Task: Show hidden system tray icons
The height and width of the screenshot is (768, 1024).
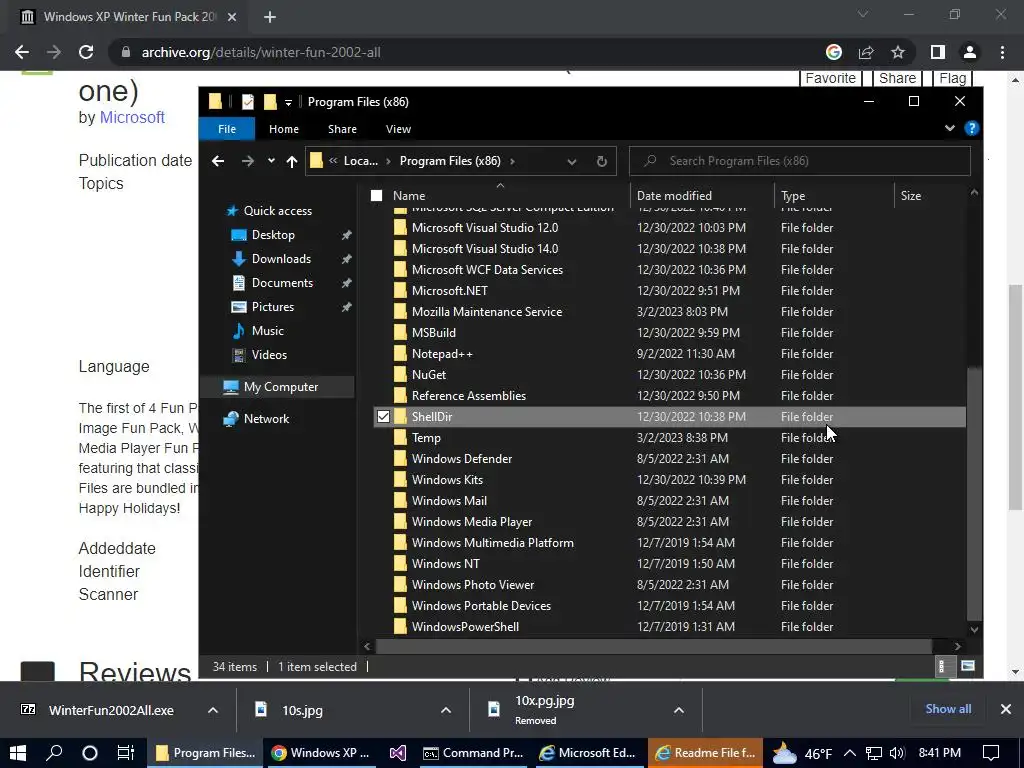Action: pyautogui.click(x=850, y=753)
